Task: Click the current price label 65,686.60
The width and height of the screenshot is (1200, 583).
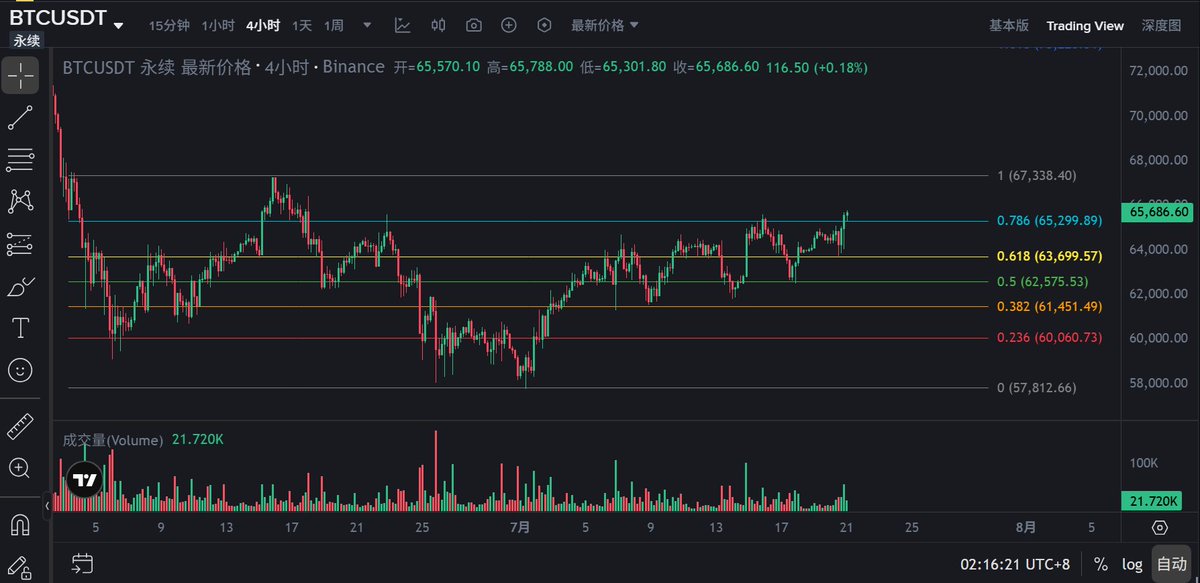Action: tap(1159, 212)
